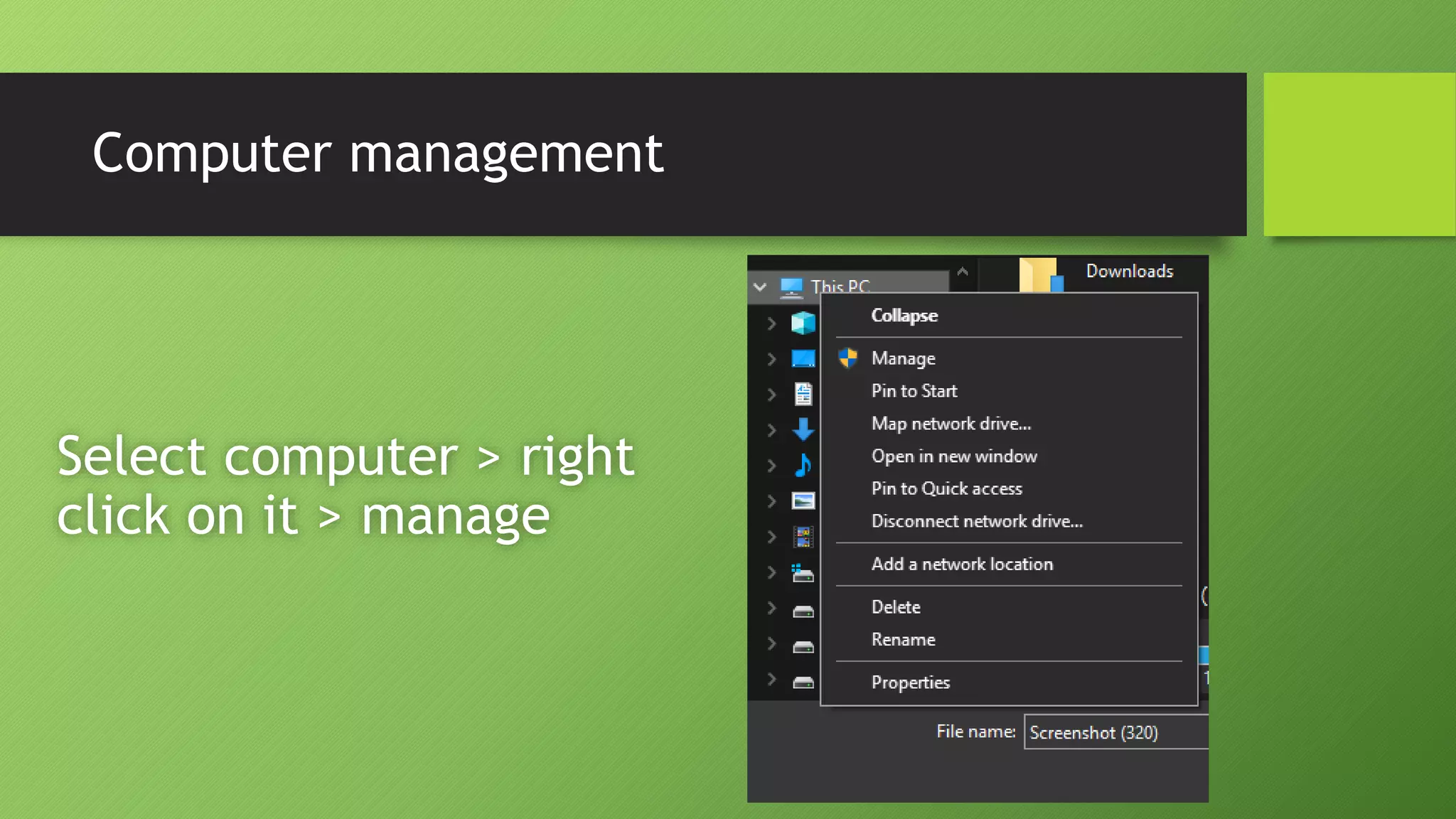Select the Downloads blue arrow icon
This screenshot has height=819, width=1456.
pos(803,429)
